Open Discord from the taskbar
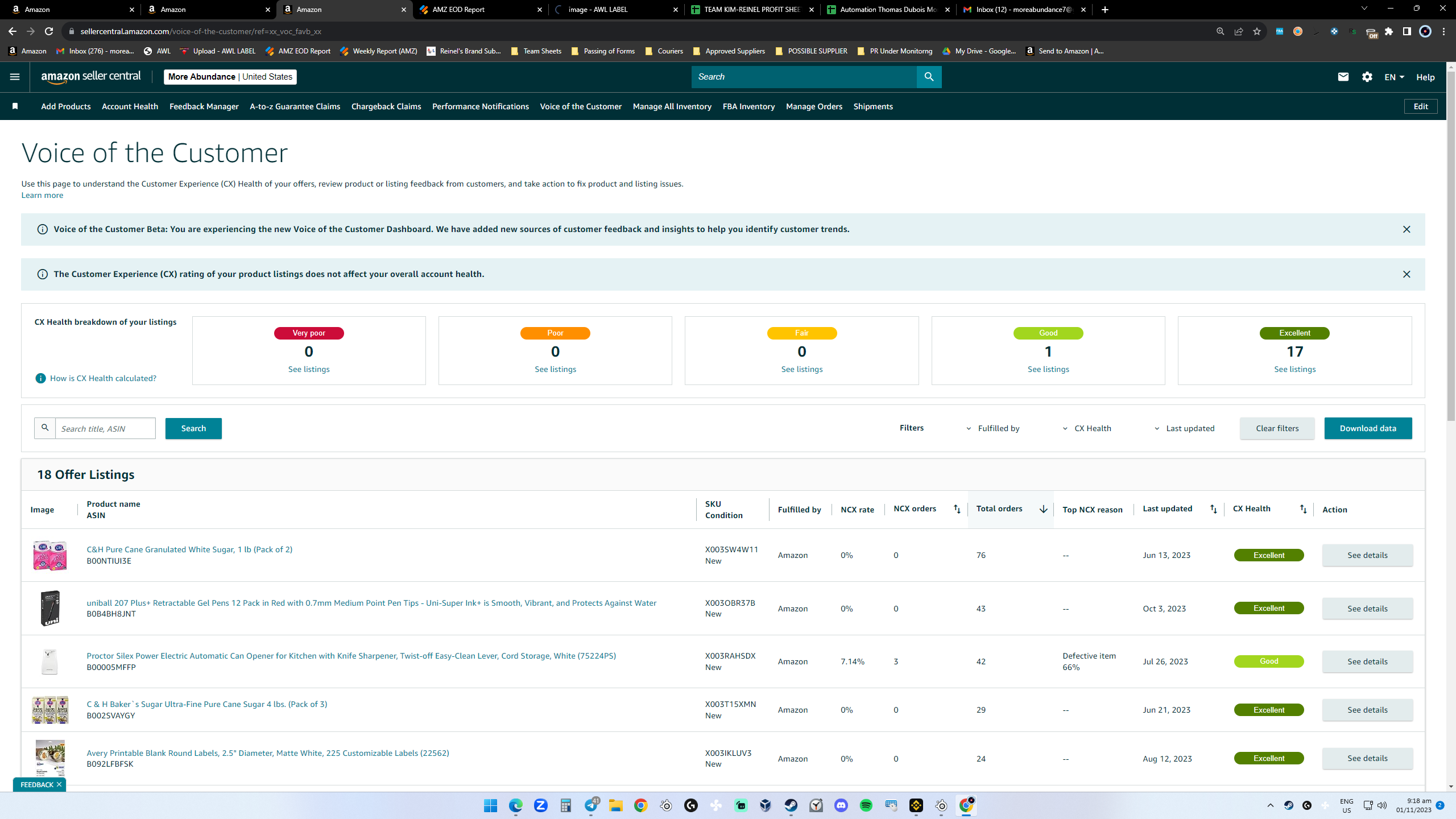Viewport: 1456px width, 819px height. click(x=841, y=805)
